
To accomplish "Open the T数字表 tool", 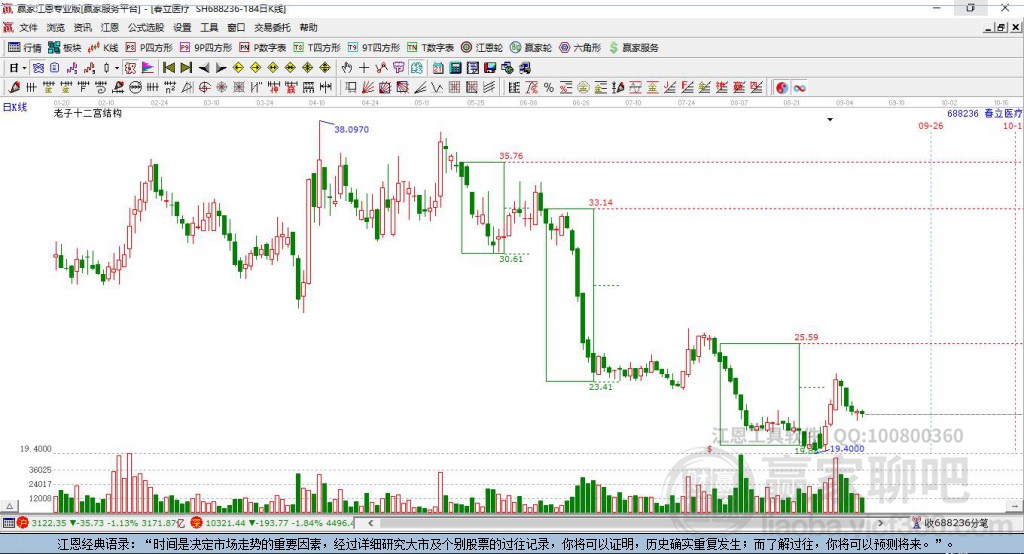I will pyautogui.click(x=430, y=48).
